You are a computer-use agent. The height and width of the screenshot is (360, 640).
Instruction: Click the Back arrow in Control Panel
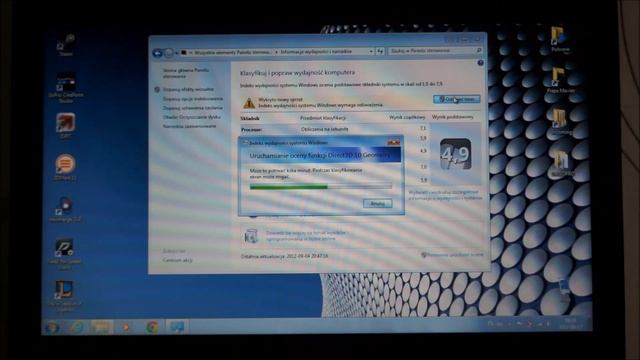tap(158, 53)
